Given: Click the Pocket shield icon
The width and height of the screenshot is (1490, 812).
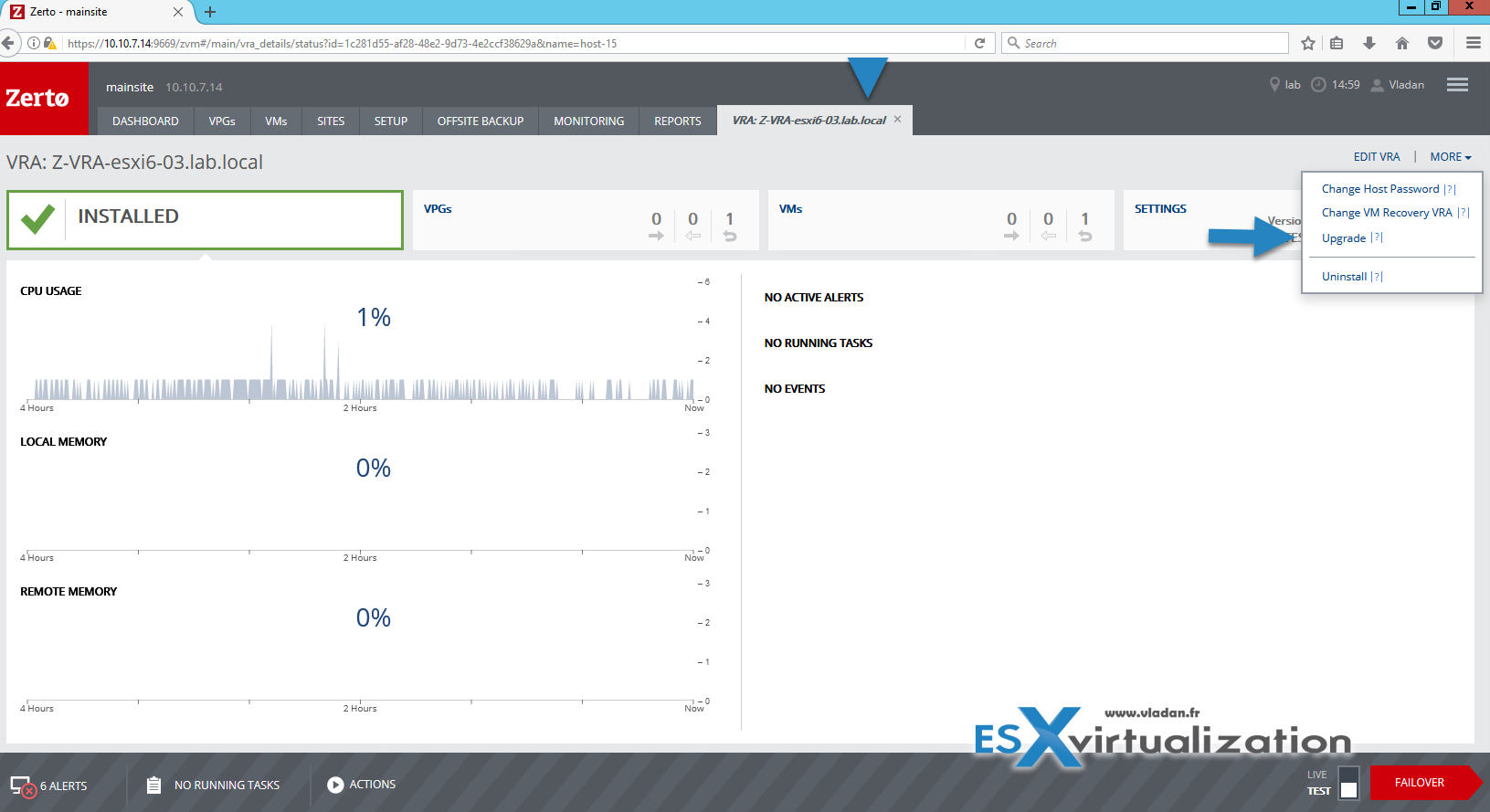Looking at the screenshot, I should [1435, 43].
